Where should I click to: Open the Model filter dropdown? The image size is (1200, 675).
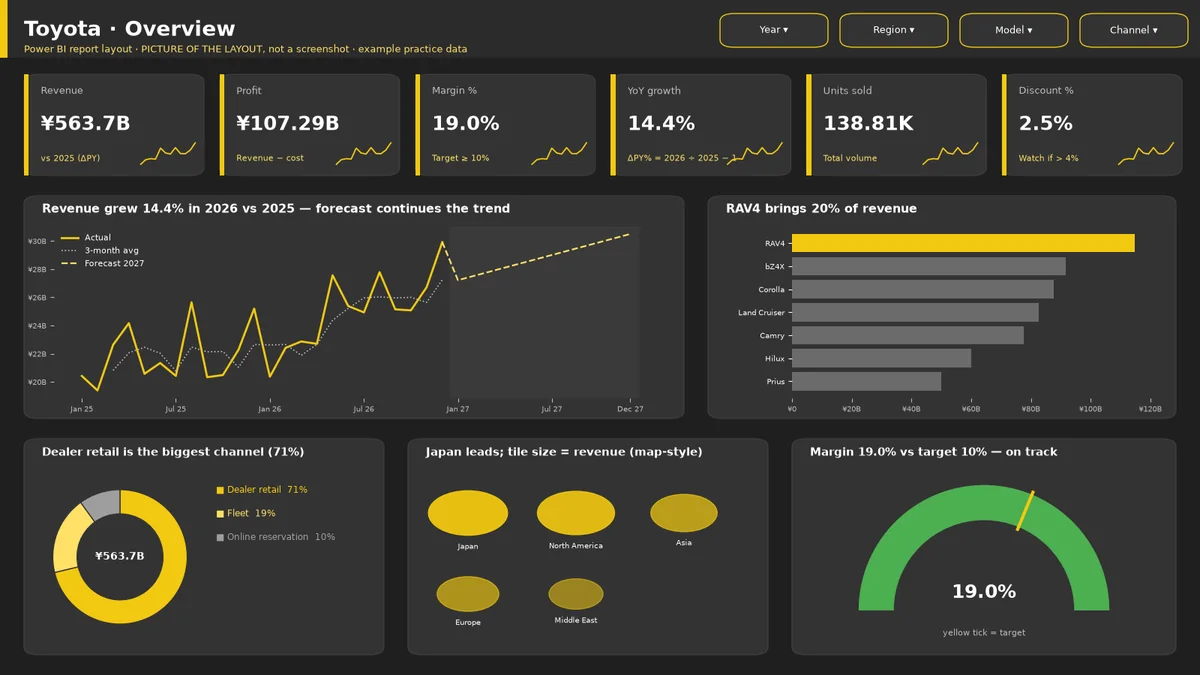tap(1013, 30)
